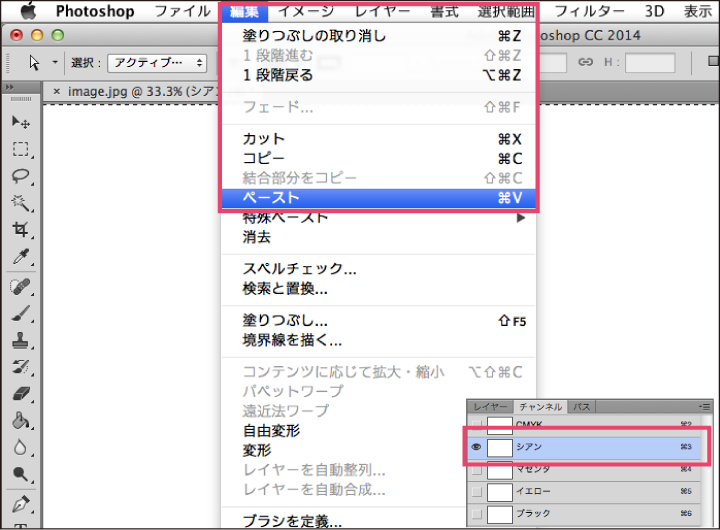Switch to the レイヤー panel tab
Screen dimensions: 720x530
[490, 407]
